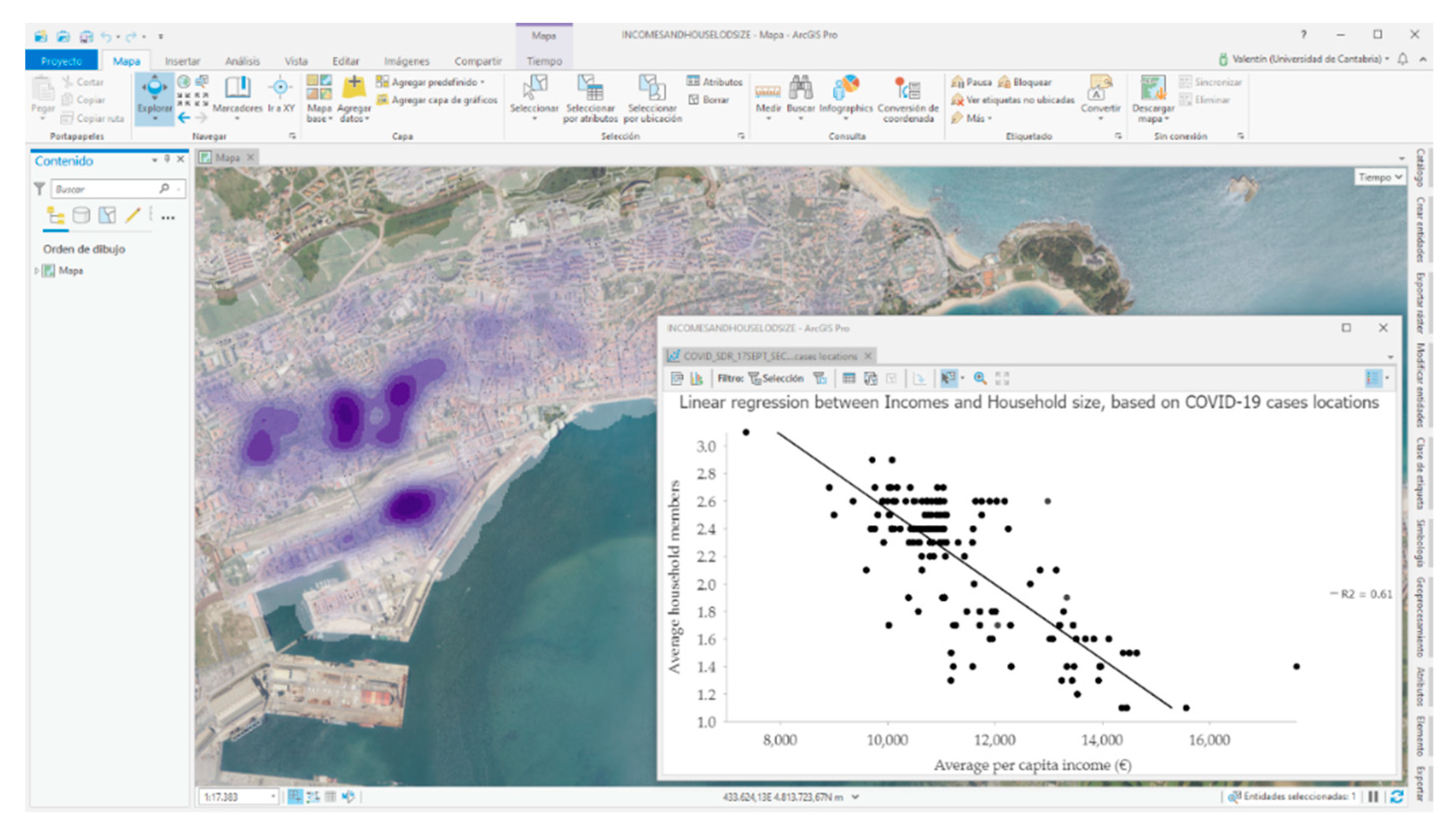Toggle Pausa labeling button

(971, 82)
